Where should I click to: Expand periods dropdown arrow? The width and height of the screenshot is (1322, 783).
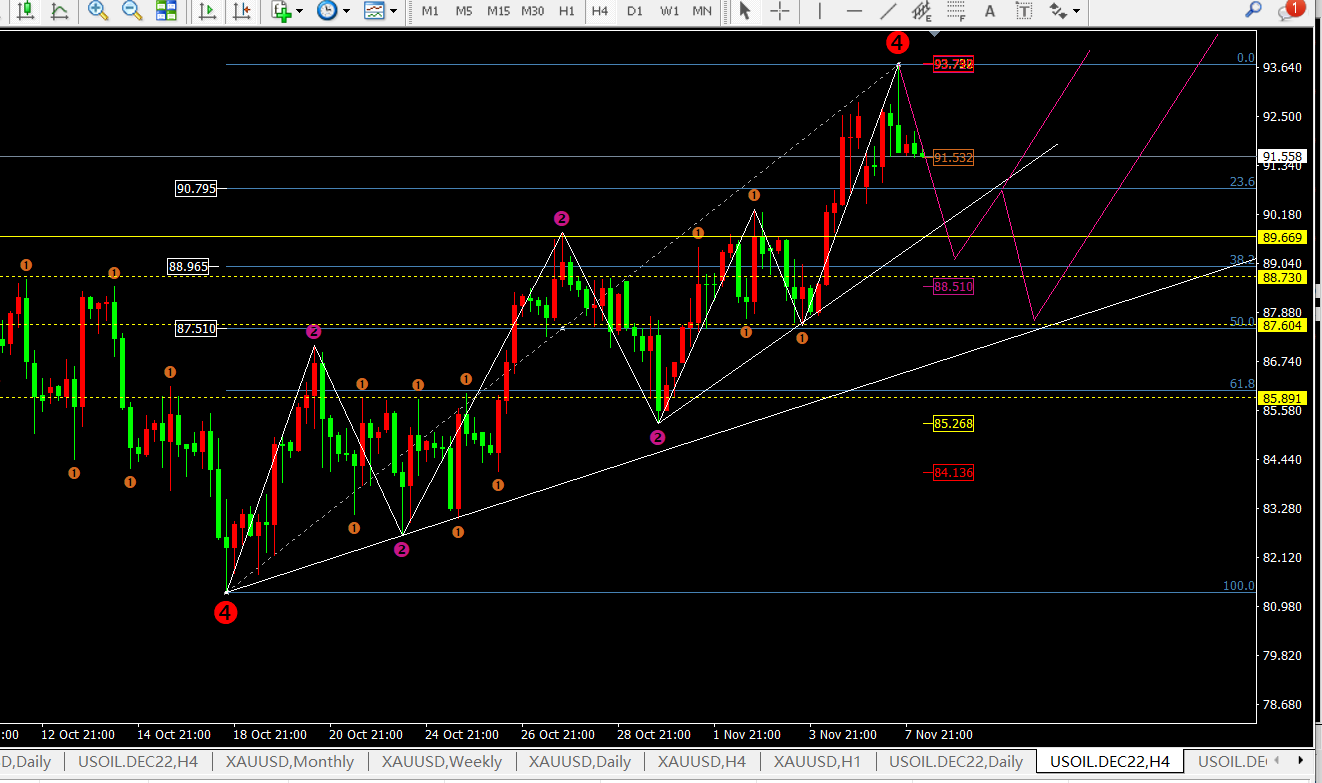346,11
